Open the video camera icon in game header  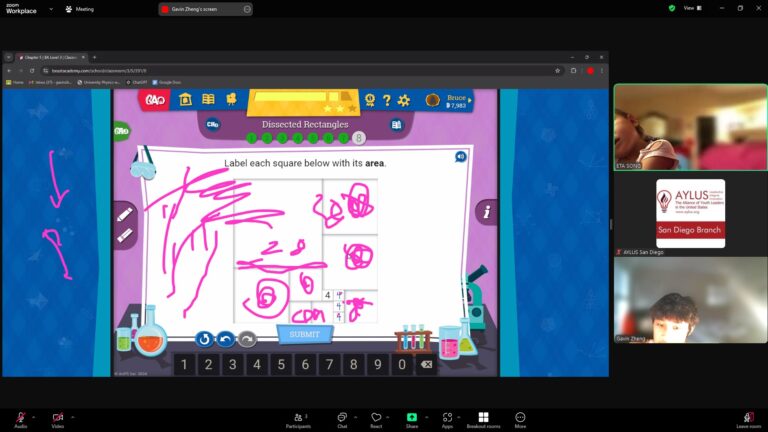[x=231, y=99]
